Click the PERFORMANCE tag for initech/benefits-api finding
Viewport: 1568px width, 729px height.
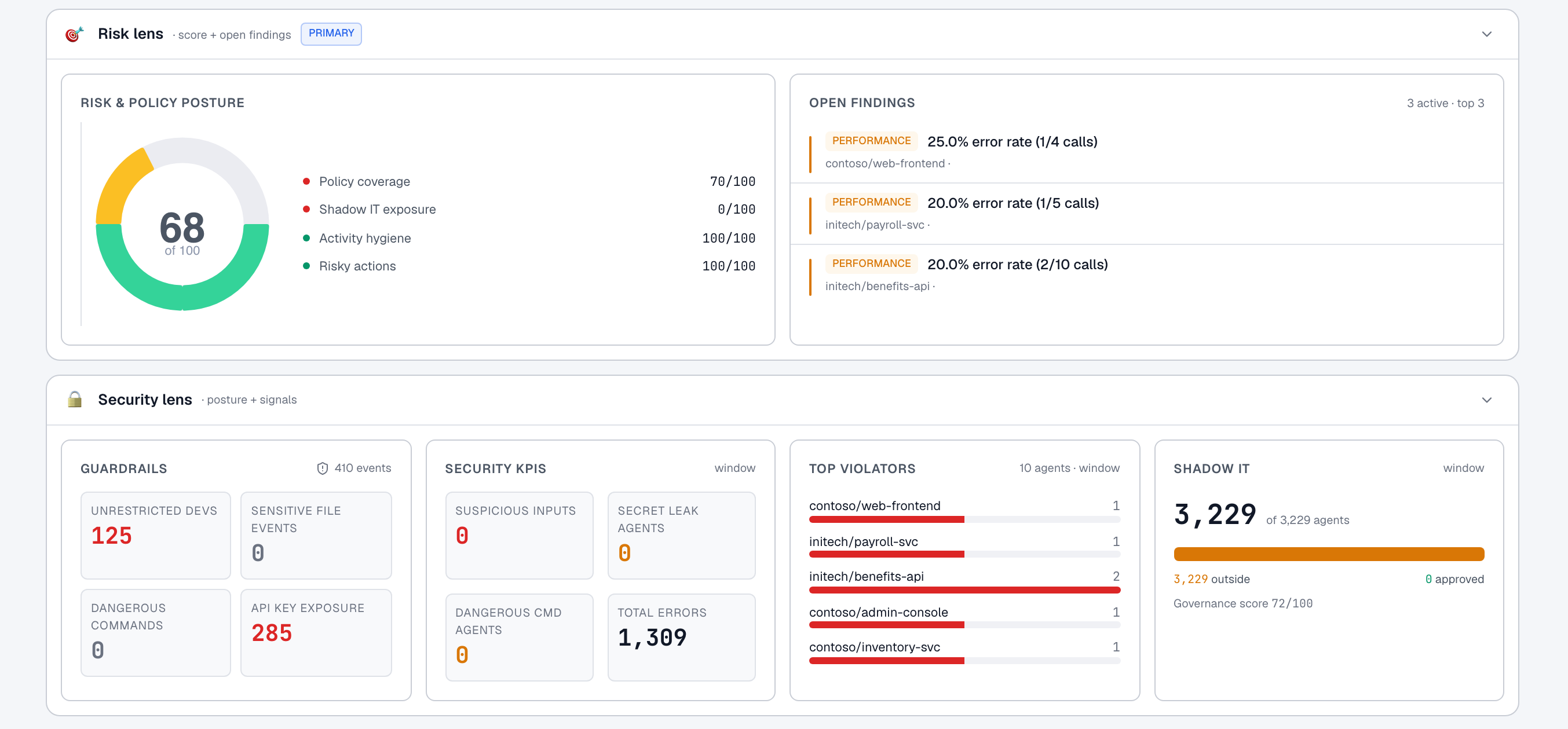click(x=871, y=264)
